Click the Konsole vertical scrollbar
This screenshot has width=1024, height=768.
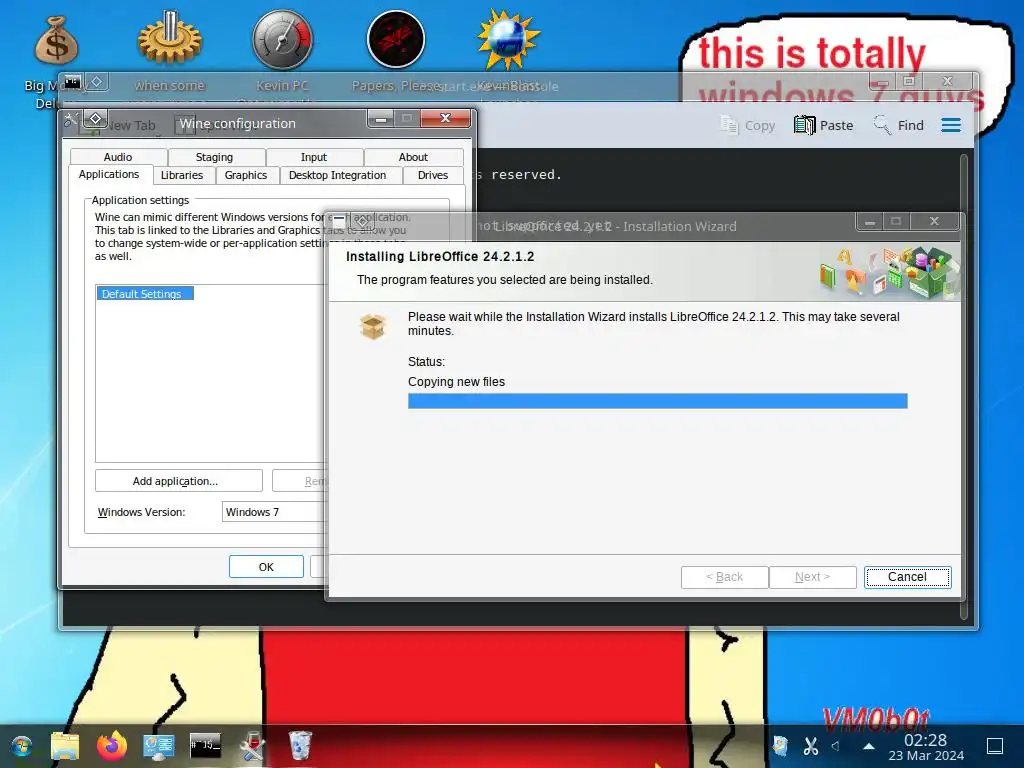tap(964, 386)
